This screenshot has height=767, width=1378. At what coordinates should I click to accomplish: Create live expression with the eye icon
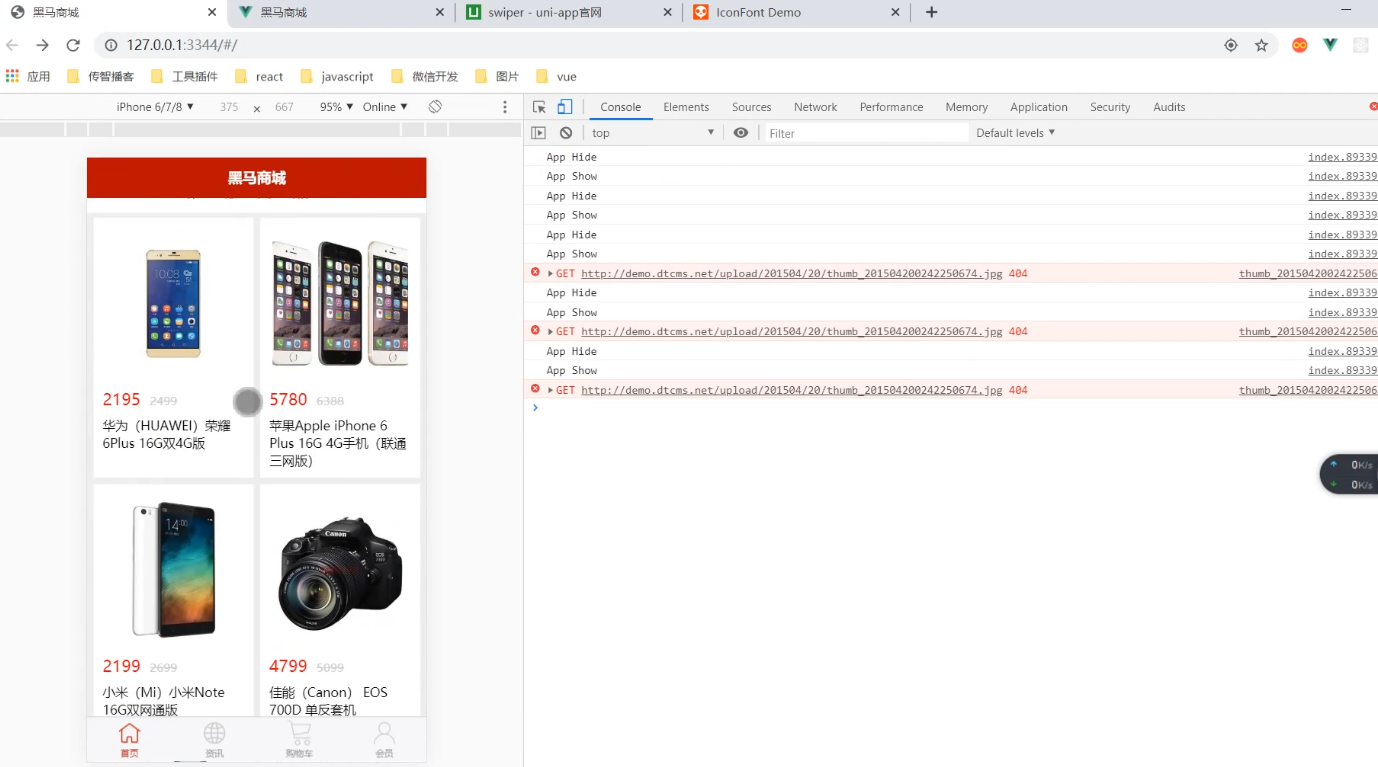[740, 133]
